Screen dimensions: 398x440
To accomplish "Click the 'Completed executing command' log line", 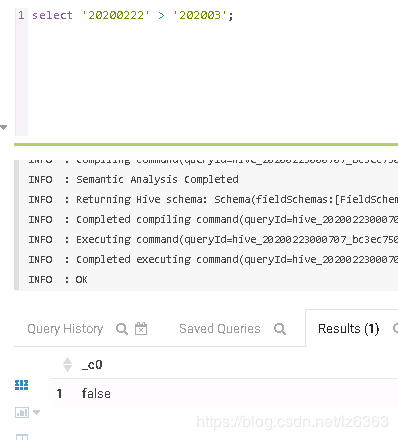I will [x=213, y=259].
